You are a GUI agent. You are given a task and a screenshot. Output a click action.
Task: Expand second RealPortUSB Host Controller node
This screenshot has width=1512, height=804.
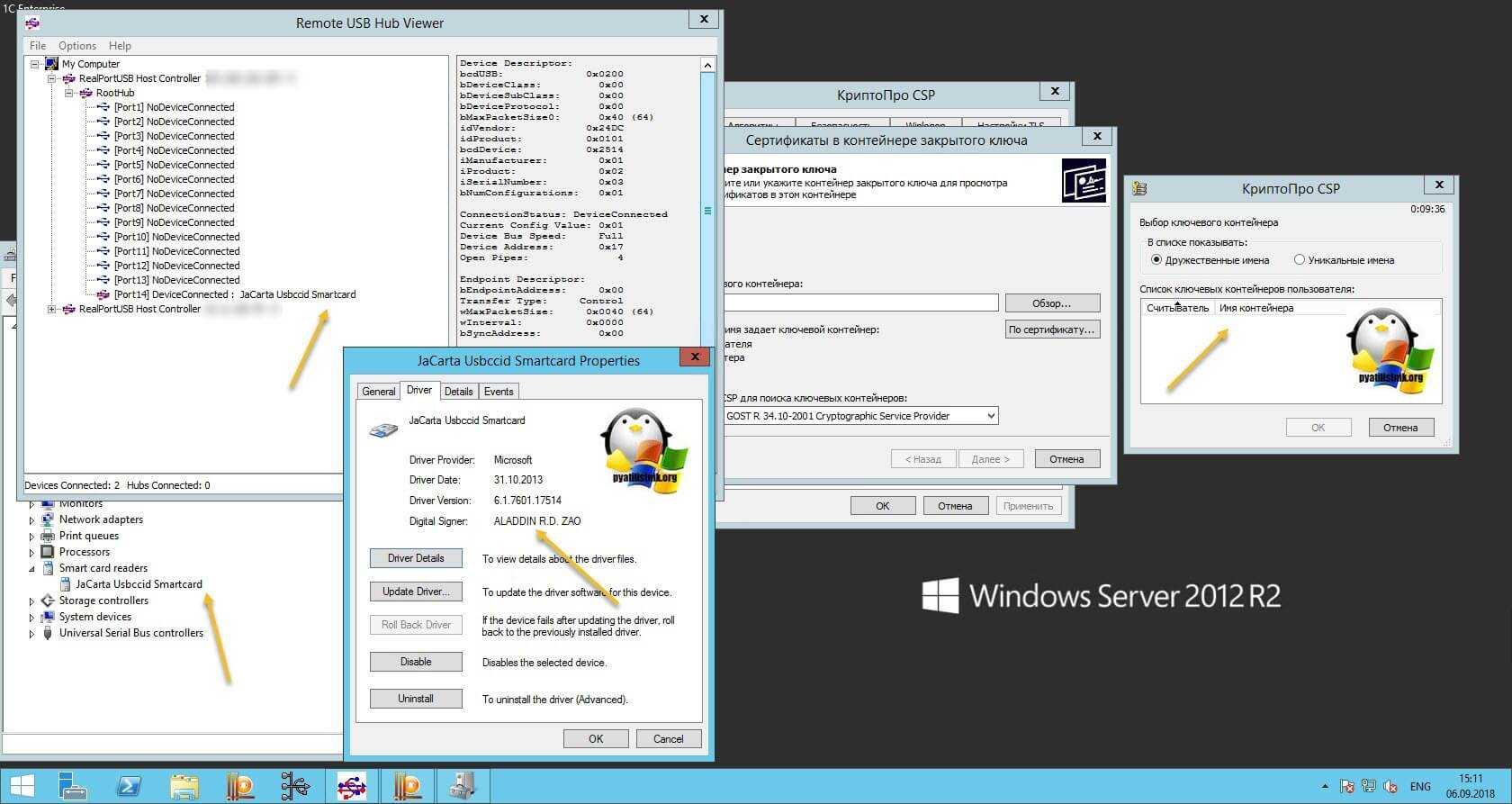pos(52,309)
